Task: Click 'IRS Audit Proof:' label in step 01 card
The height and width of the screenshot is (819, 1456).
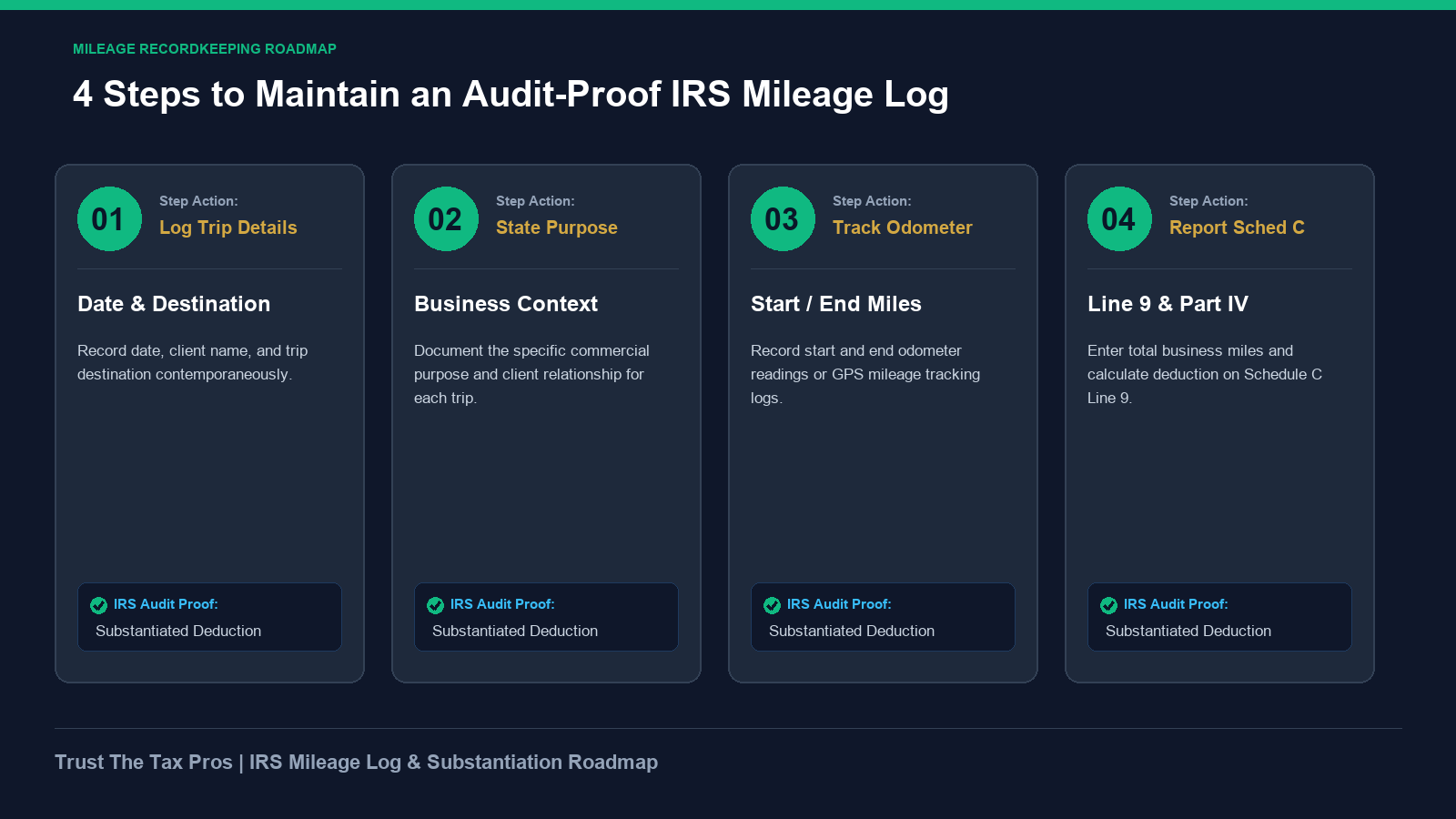Action: [166, 604]
